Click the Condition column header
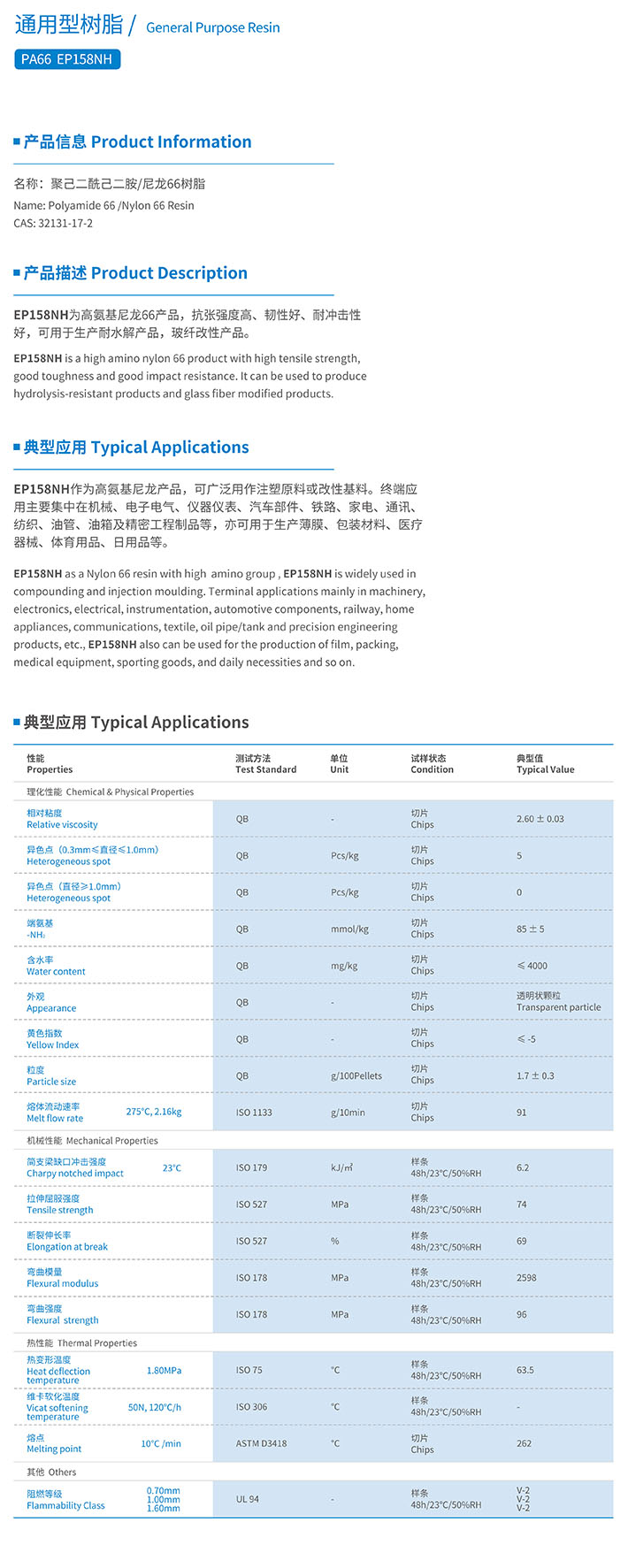 pos(432,769)
